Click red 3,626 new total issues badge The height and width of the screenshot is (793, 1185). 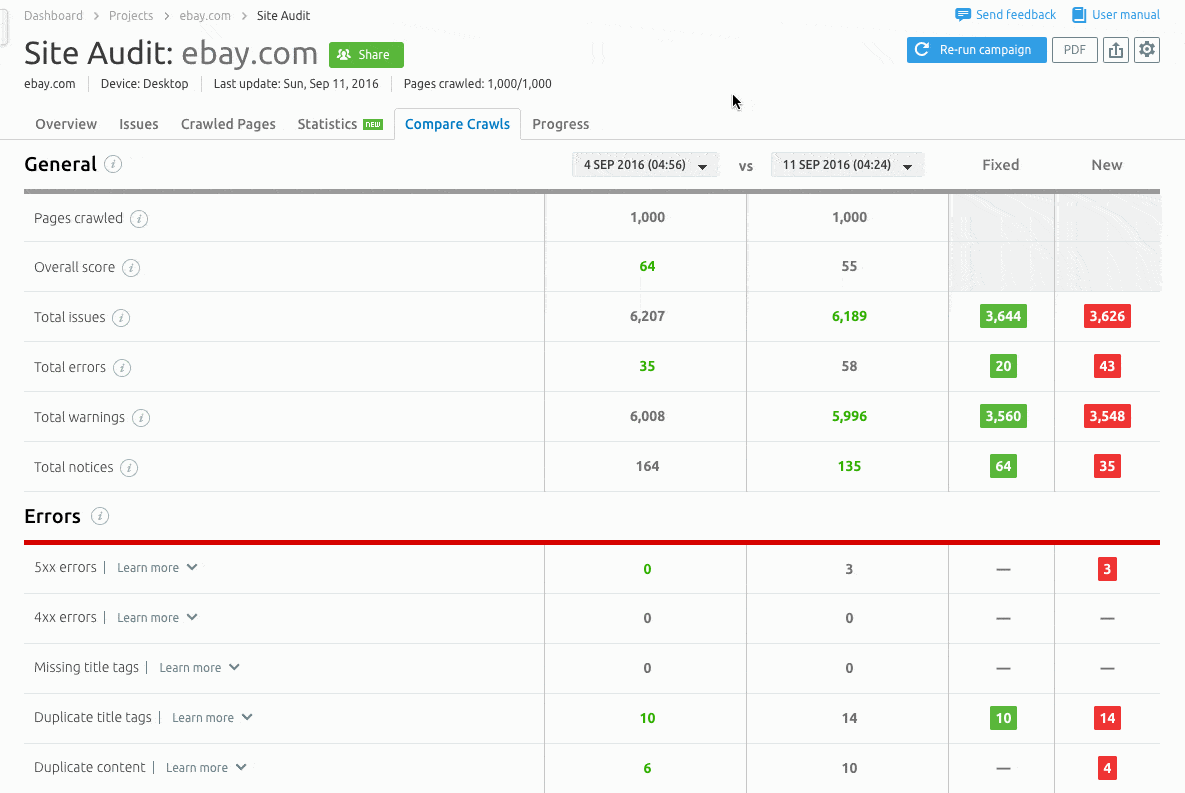(x=1106, y=317)
